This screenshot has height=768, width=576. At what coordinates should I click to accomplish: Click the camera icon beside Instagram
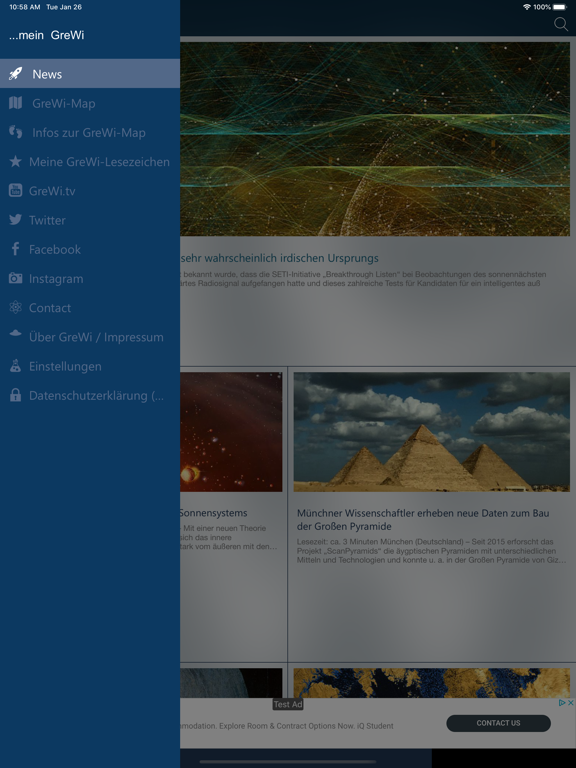(x=16, y=278)
